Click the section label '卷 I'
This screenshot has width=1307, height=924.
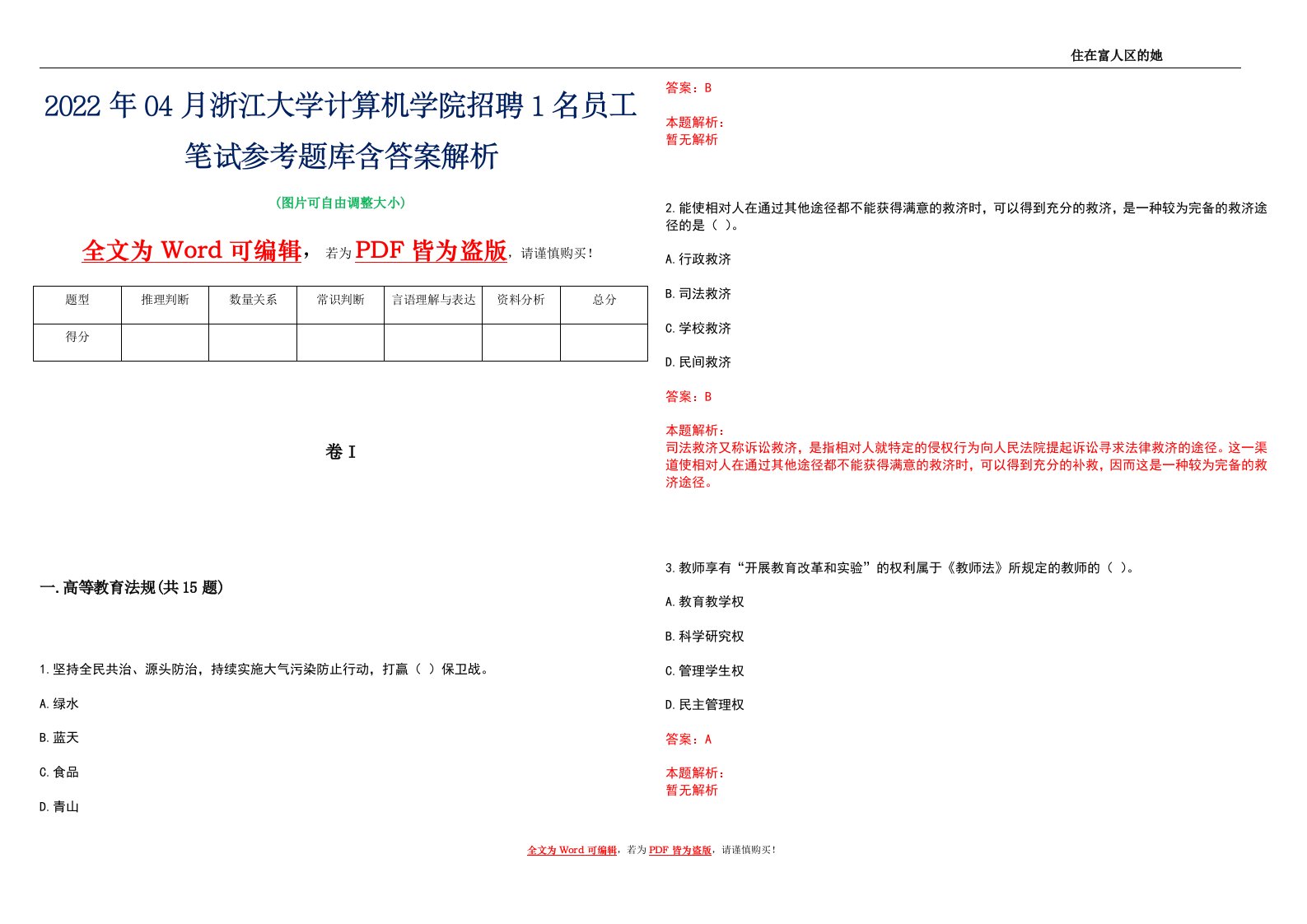pos(340,452)
